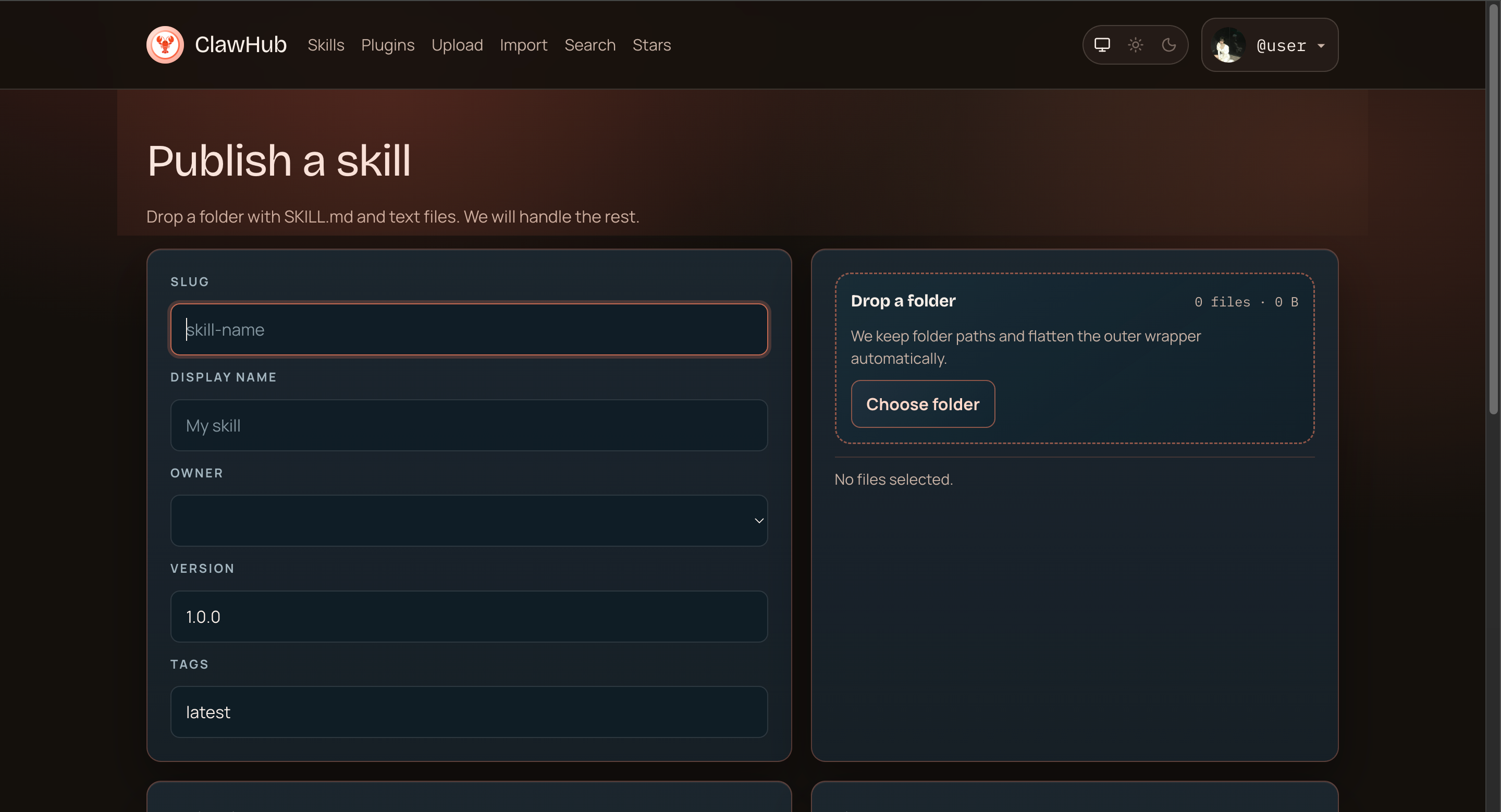The image size is (1501, 812).
Task: Click the user avatar picture
Action: (1228, 45)
